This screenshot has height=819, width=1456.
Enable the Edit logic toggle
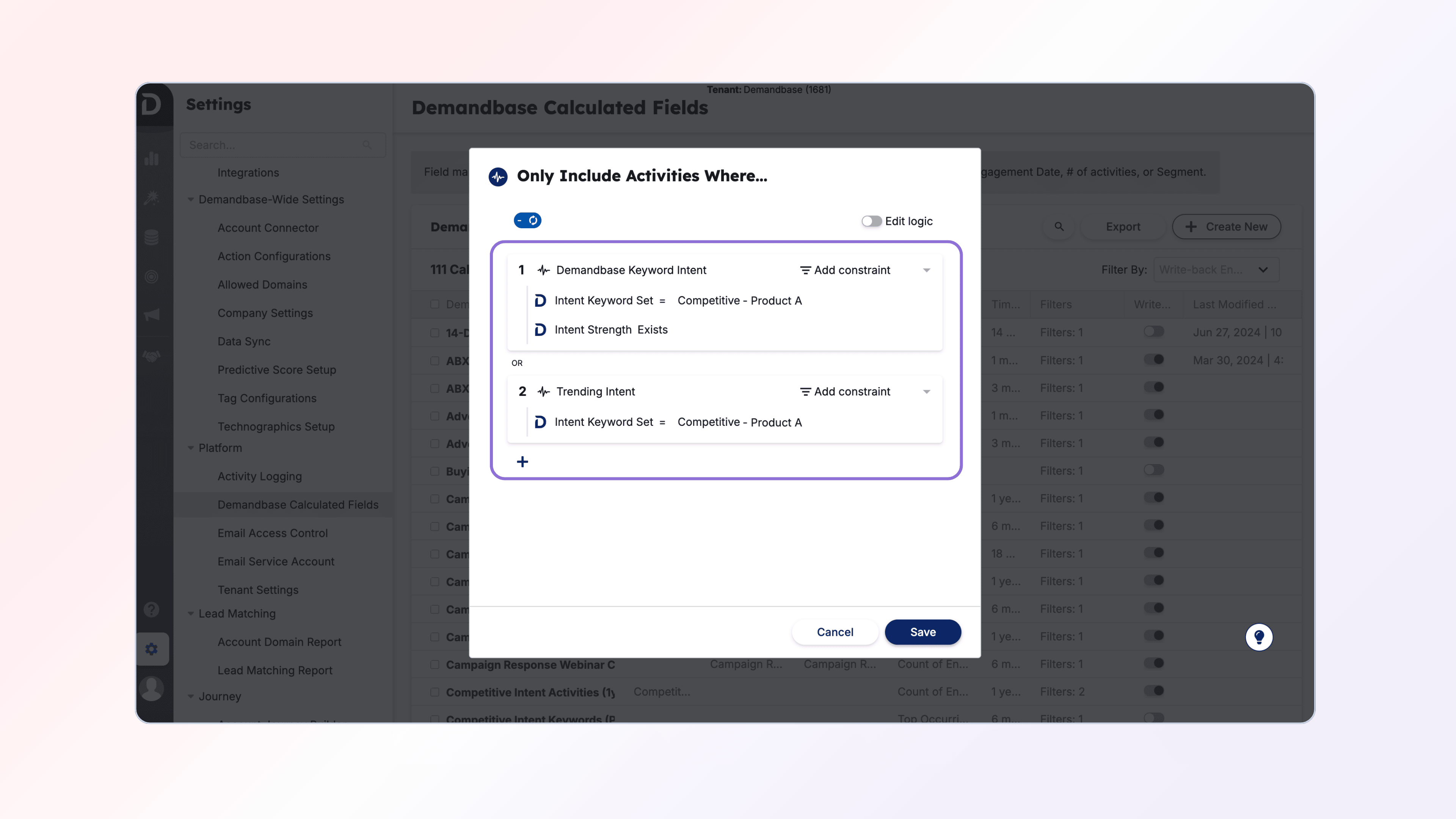coord(871,221)
